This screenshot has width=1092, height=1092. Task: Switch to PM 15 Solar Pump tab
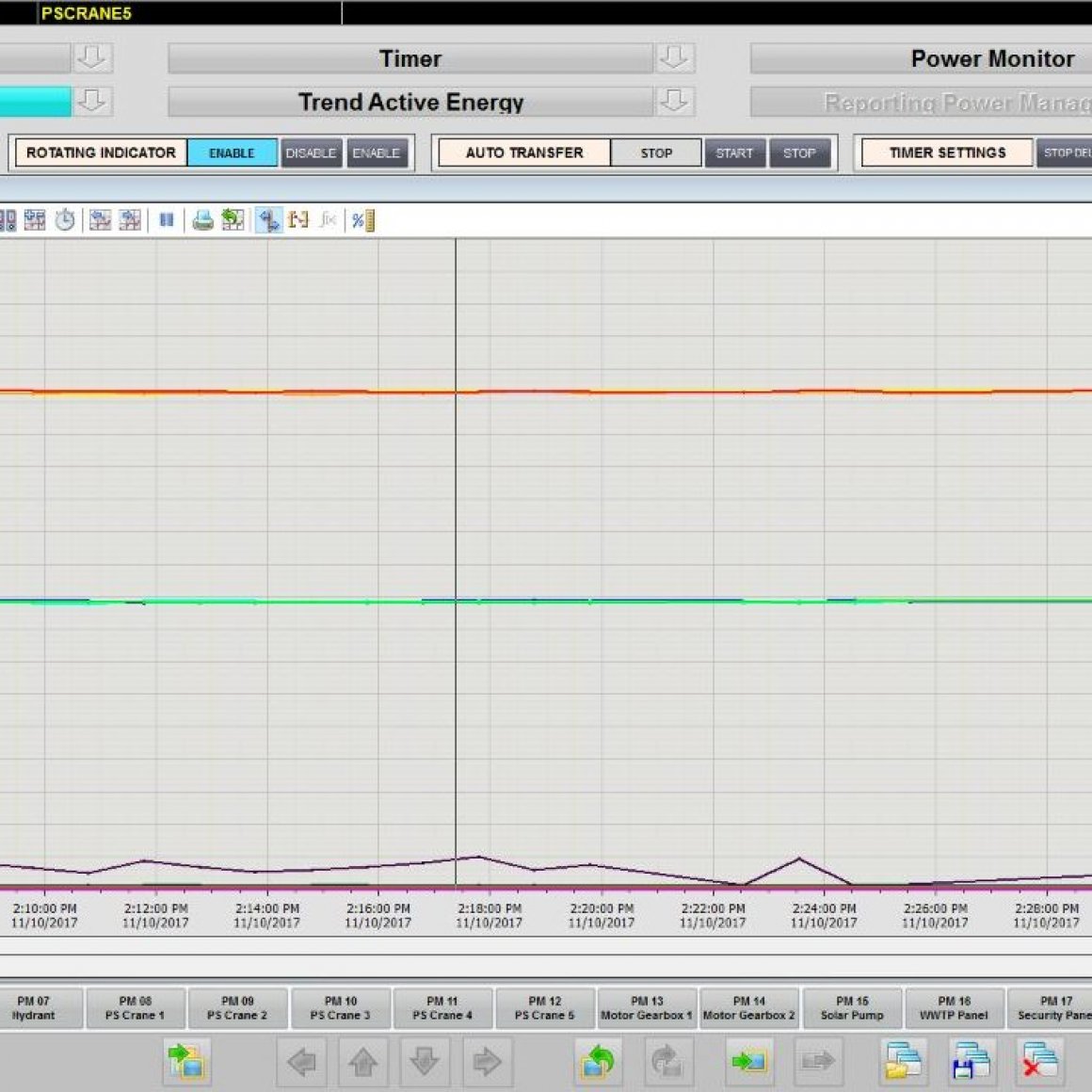852,1008
